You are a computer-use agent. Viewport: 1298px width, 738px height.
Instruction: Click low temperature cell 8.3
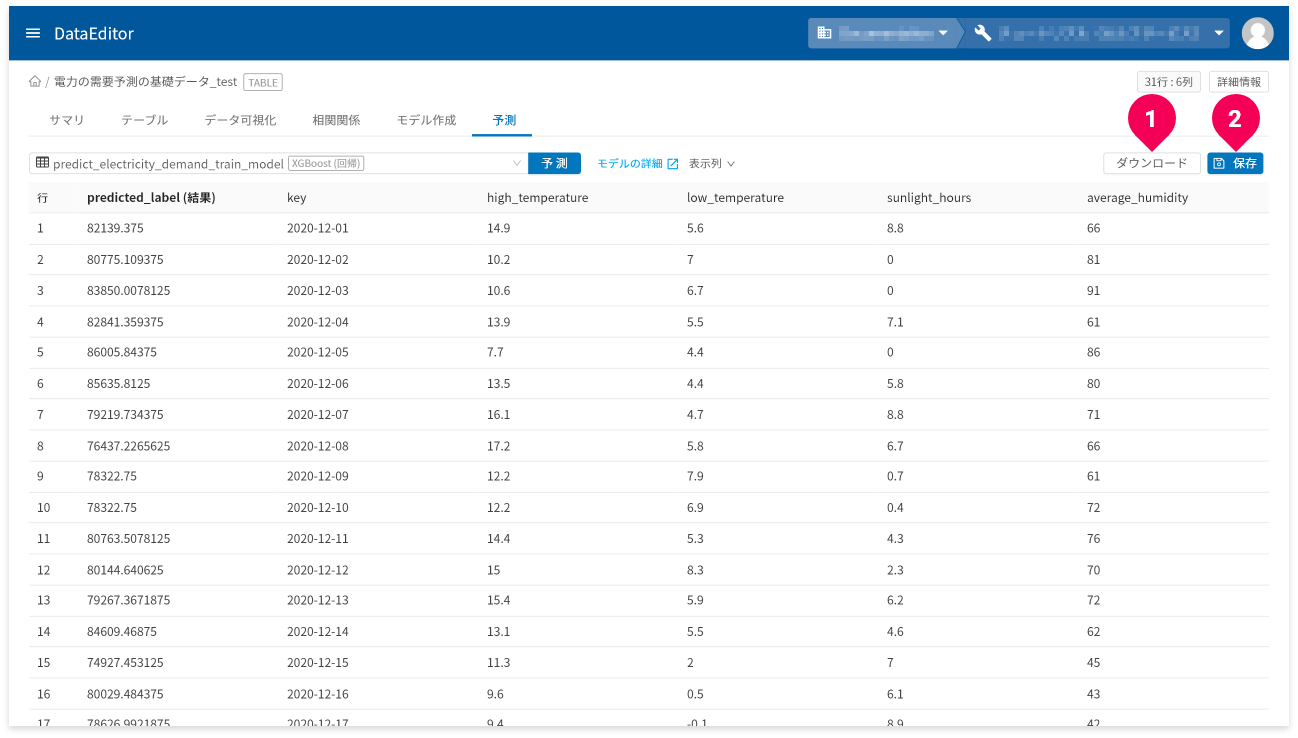695,569
